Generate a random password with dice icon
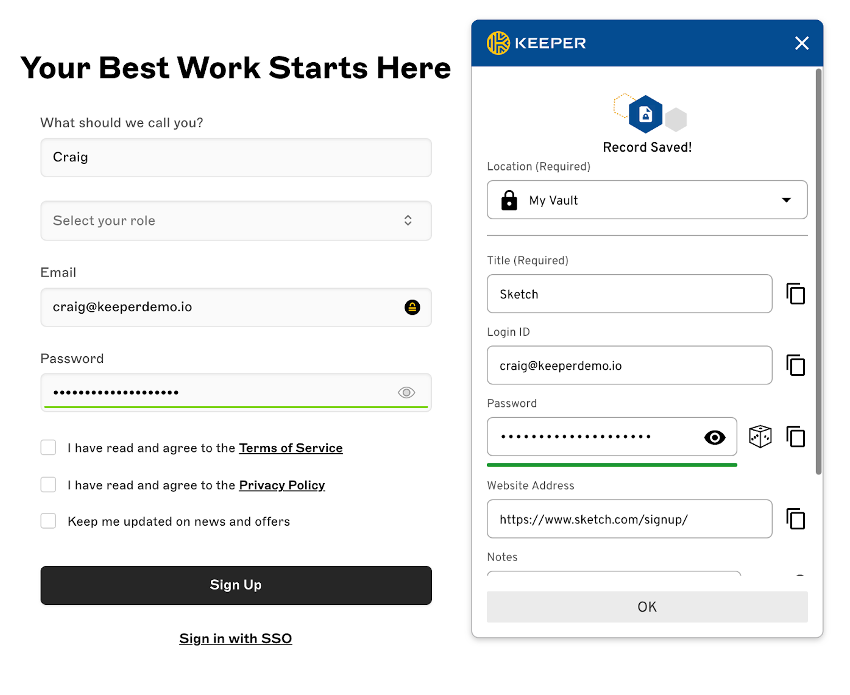Screen dimensions: 850x695 pos(760,437)
